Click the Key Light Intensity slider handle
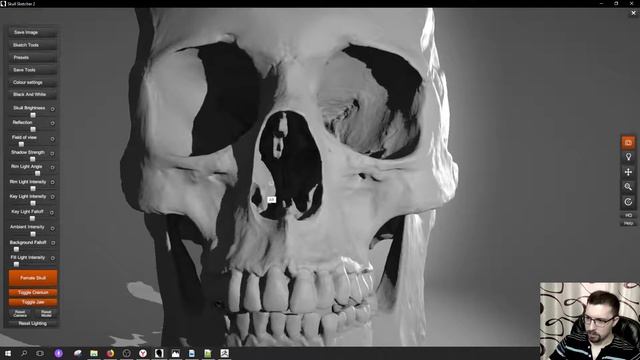This screenshot has height=360, width=640. point(33,203)
